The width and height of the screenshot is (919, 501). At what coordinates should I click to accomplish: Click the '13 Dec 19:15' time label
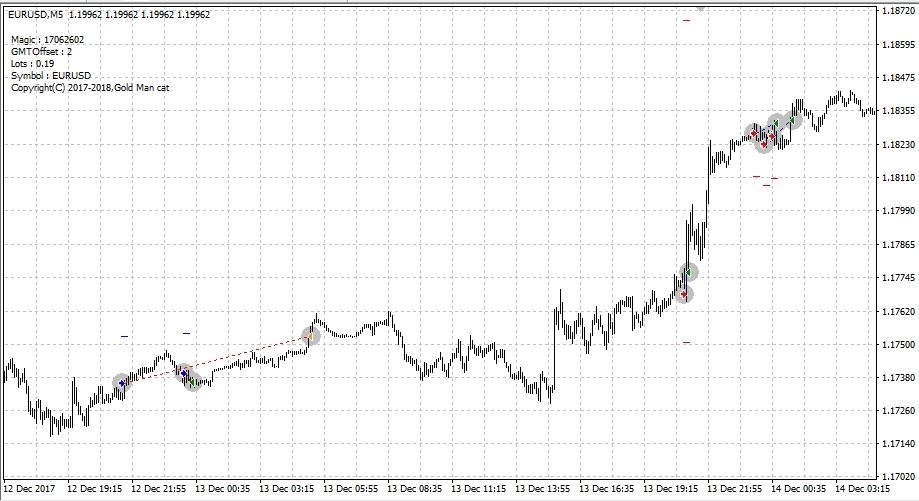670,489
